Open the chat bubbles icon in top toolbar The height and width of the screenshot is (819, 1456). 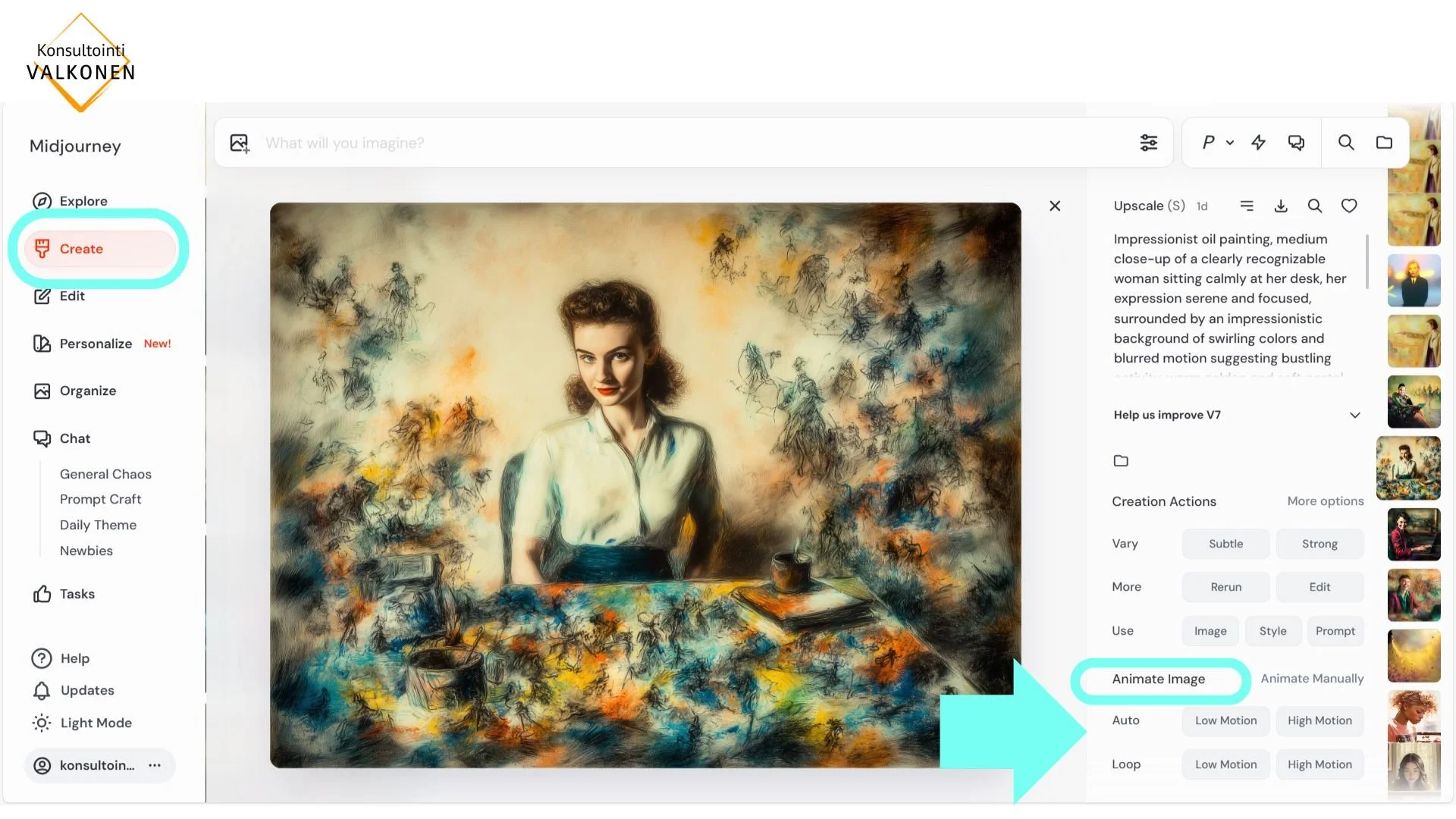pyautogui.click(x=1296, y=143)
